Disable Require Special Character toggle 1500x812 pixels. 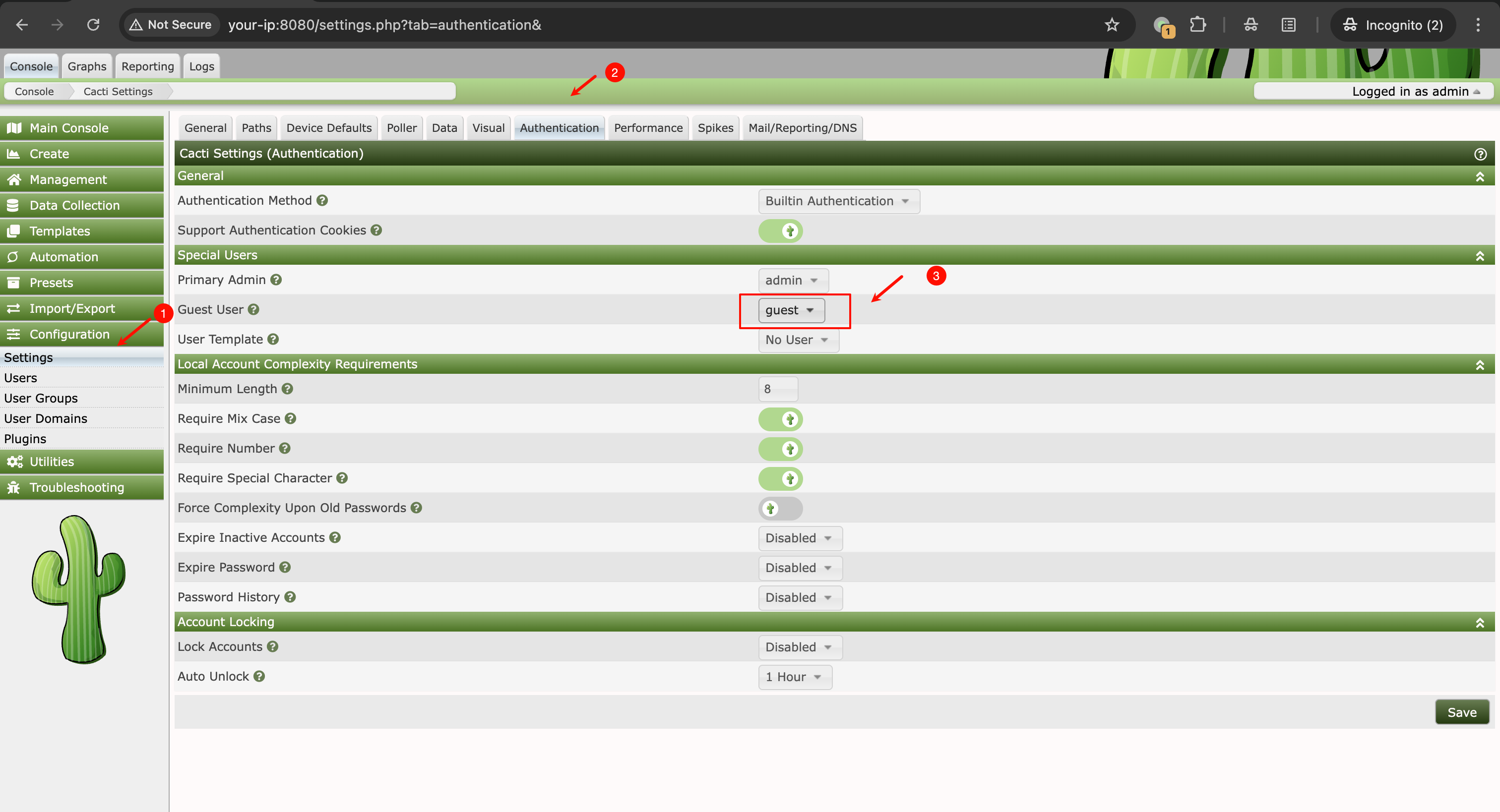click(x=780, y=478)
